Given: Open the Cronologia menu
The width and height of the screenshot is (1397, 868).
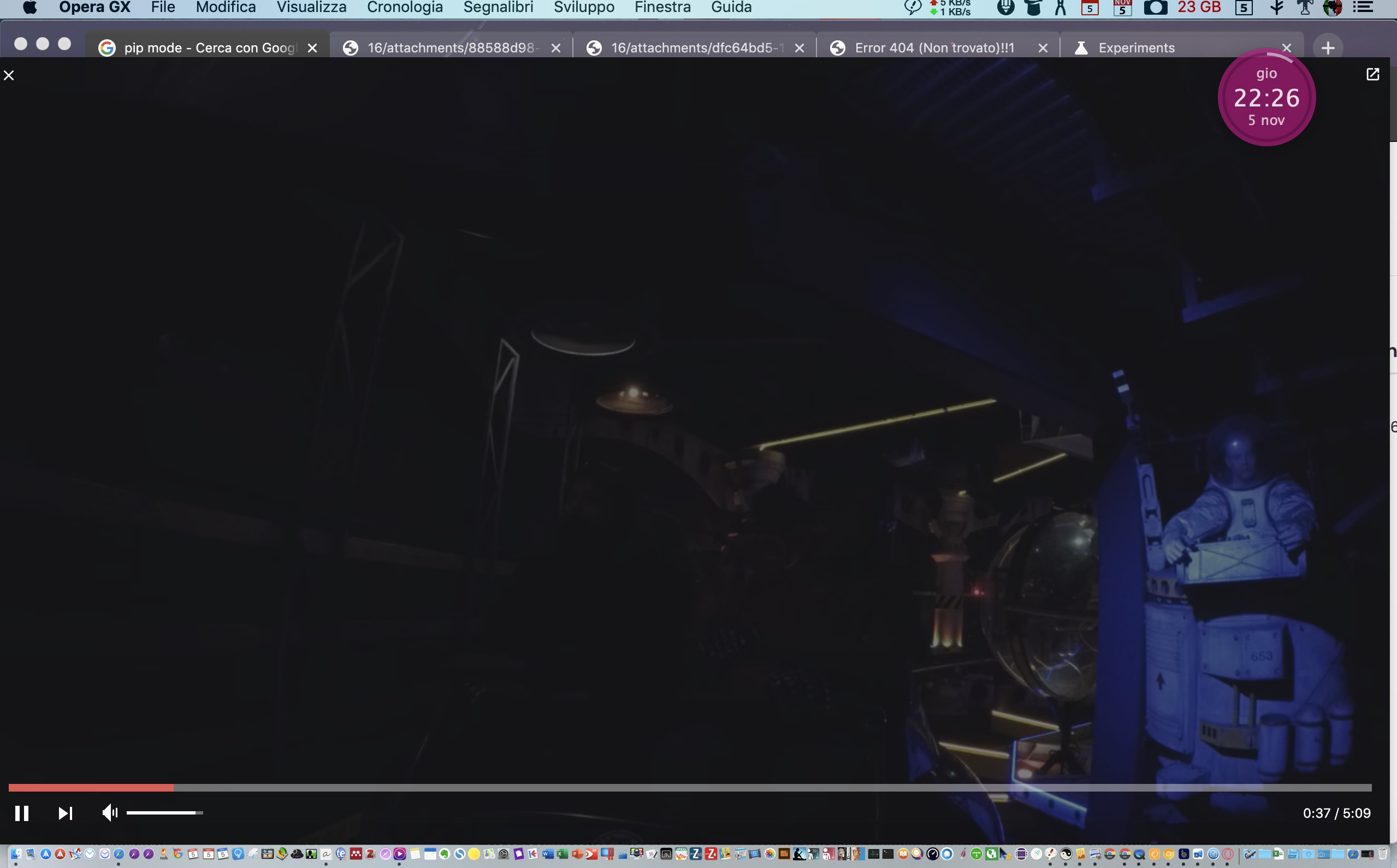Looking at the screenshot, I should point(405,7).
